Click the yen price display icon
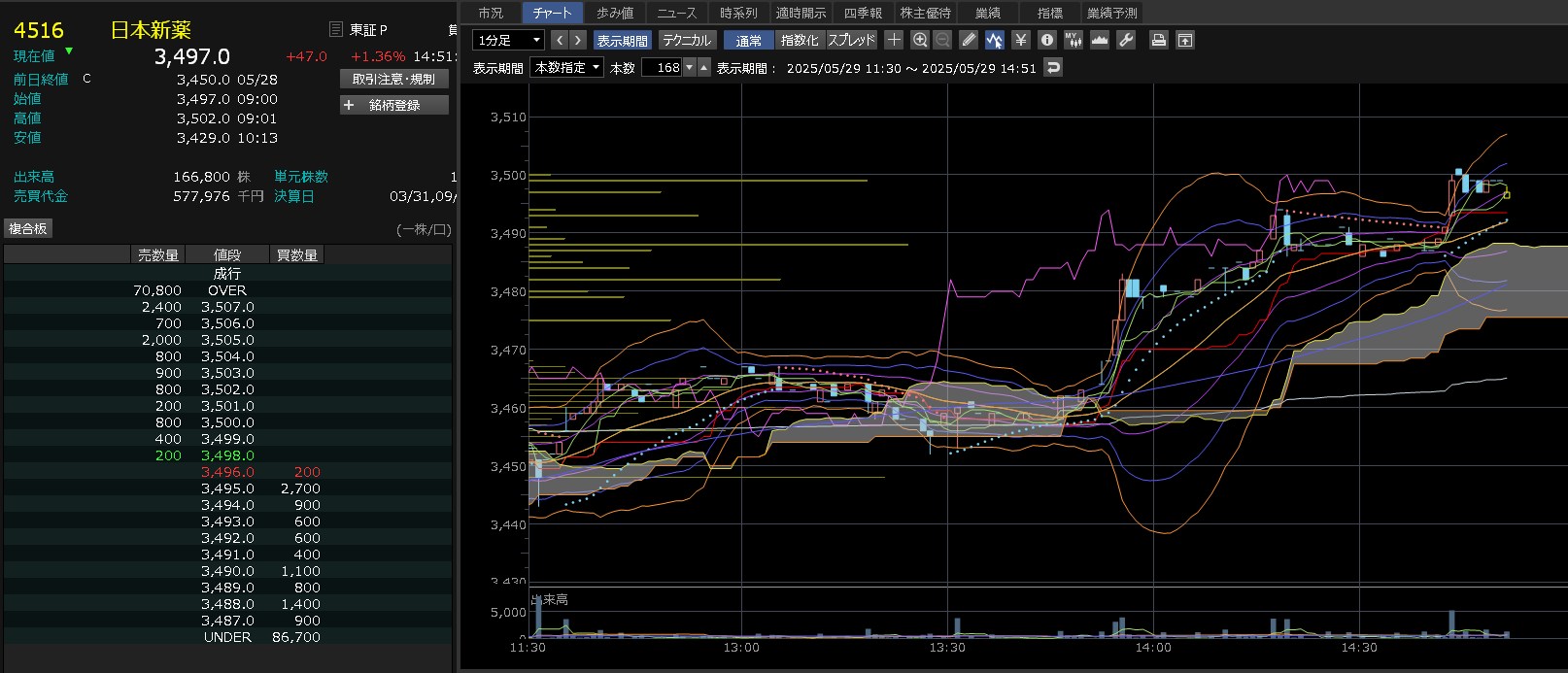 [x=1020, y=40]
